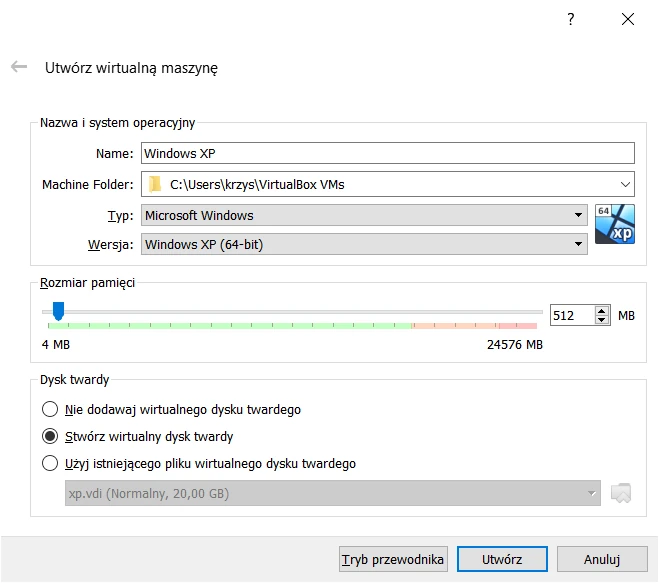Click the 'Wersja:' label
The image size is (659, 583).
click(111, 244)
